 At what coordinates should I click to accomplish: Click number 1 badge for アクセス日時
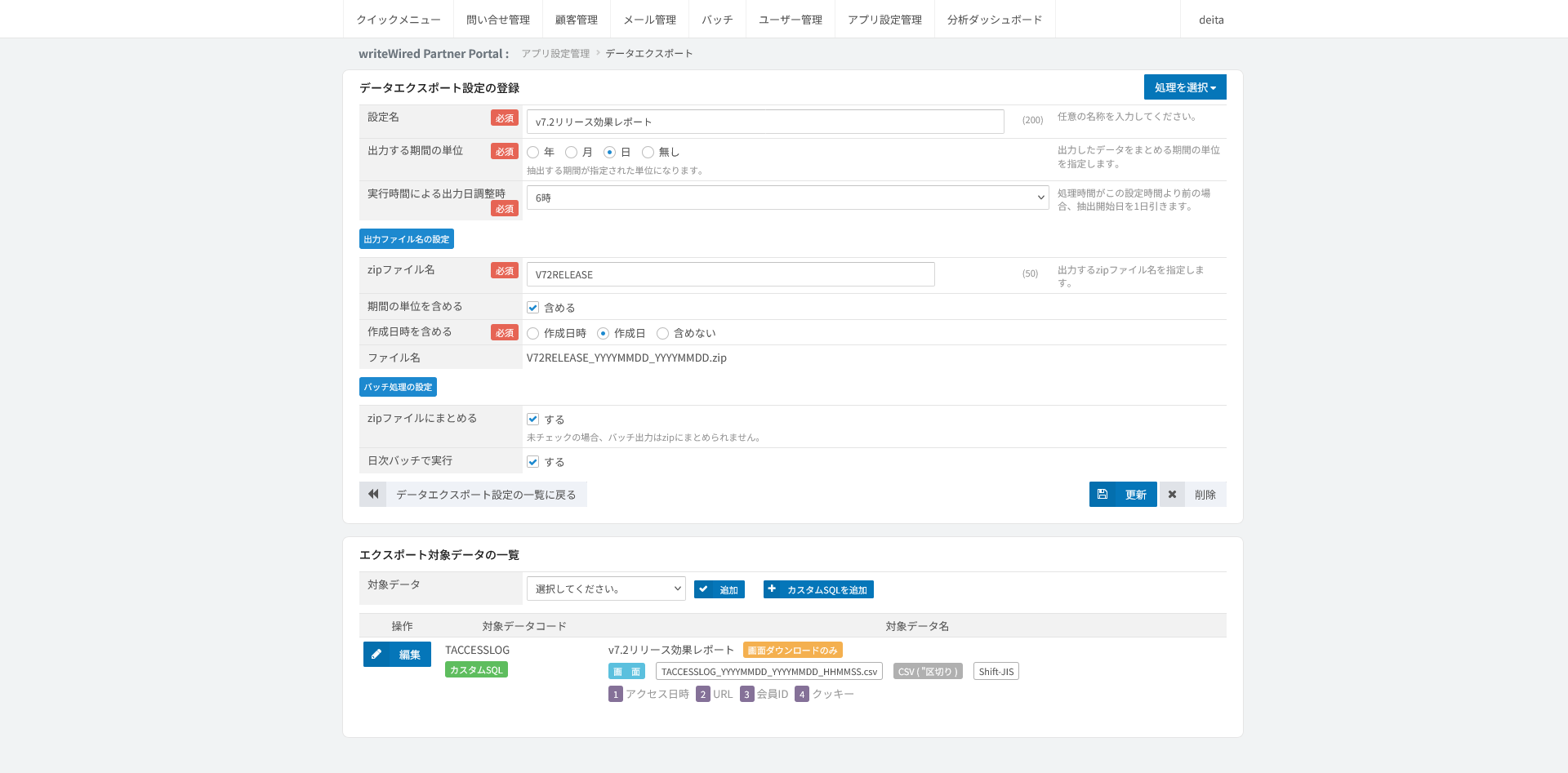(x=616, y=694)
